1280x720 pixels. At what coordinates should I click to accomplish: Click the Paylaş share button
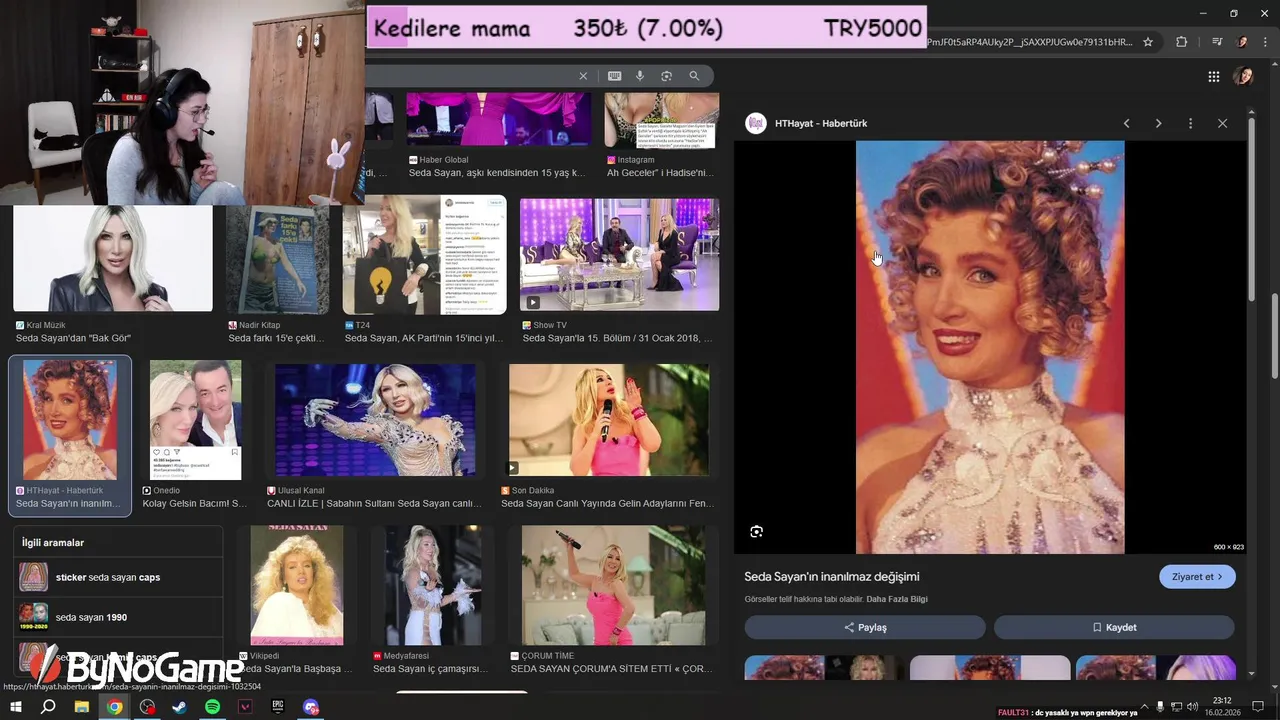[865, 627]
